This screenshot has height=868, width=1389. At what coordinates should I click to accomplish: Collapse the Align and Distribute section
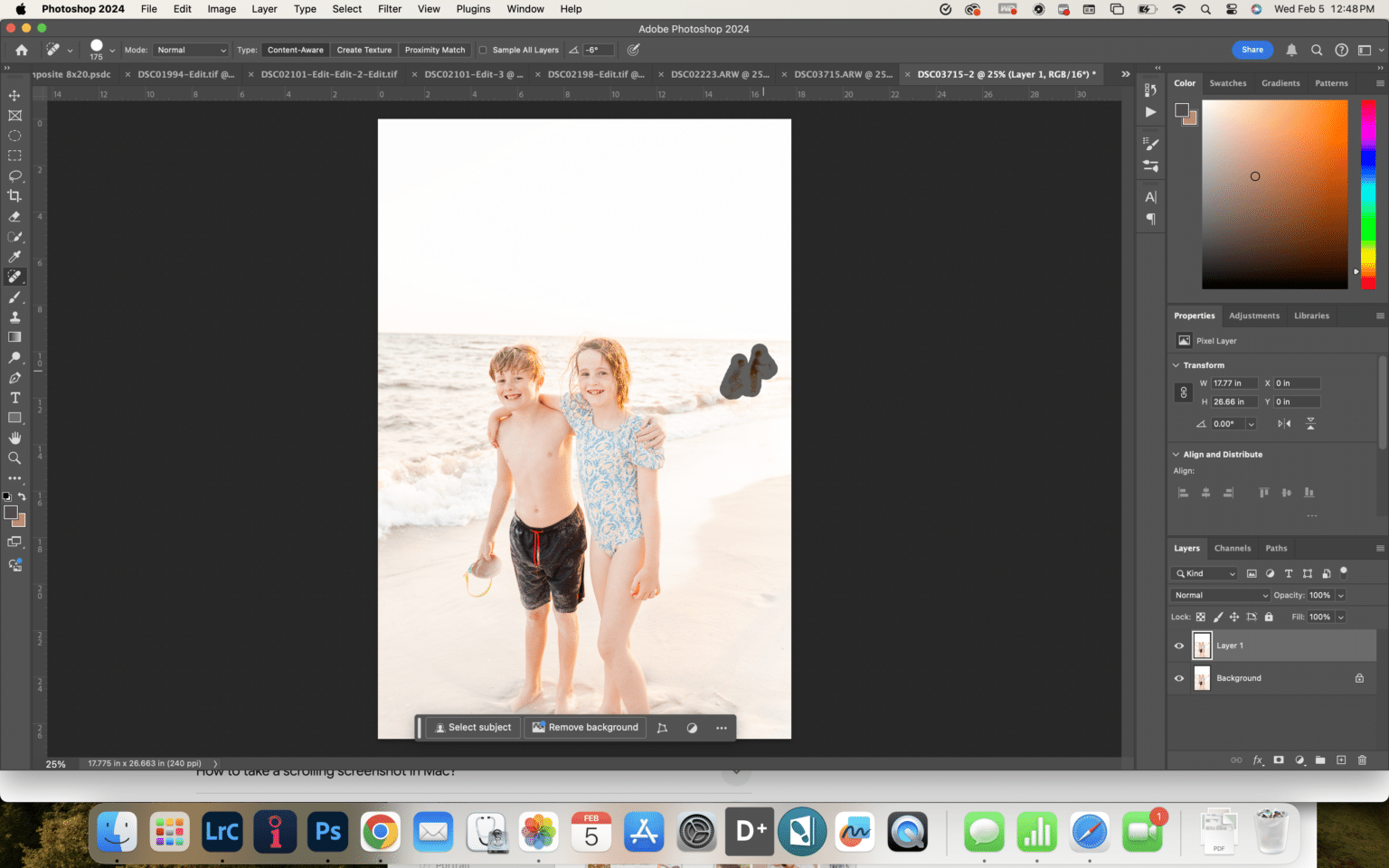1176,455
